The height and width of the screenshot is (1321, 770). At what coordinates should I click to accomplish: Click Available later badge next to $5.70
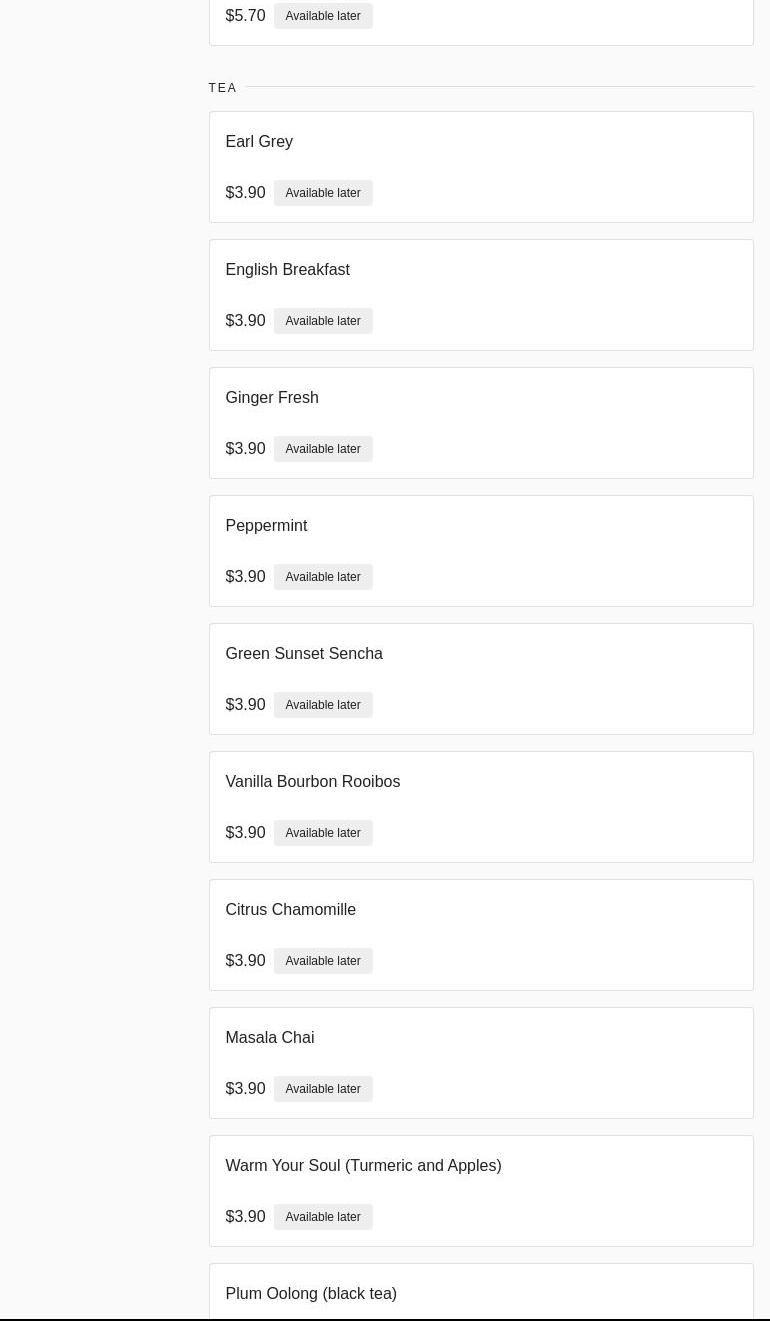point(322,16)
